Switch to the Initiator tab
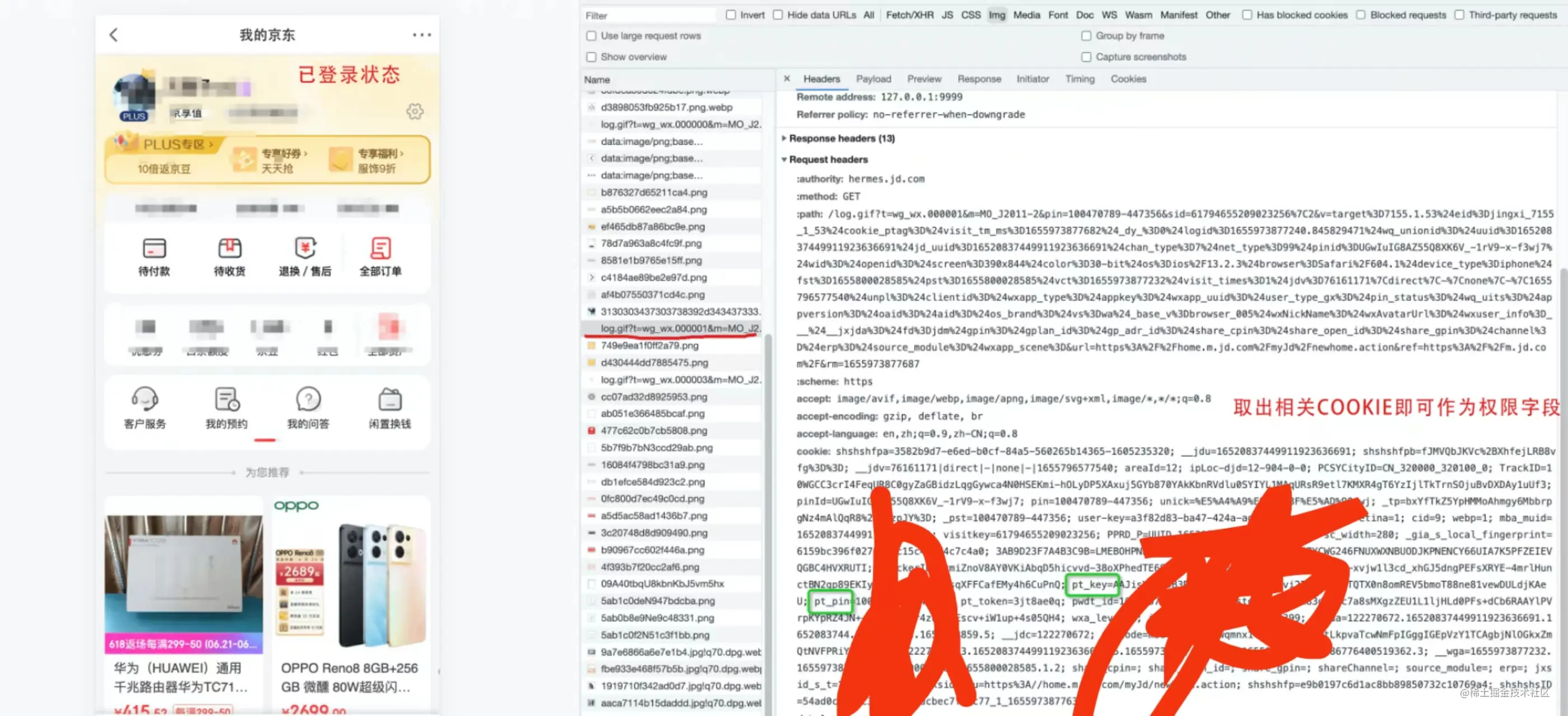Screen dimensions: 1568x716 1032,79
